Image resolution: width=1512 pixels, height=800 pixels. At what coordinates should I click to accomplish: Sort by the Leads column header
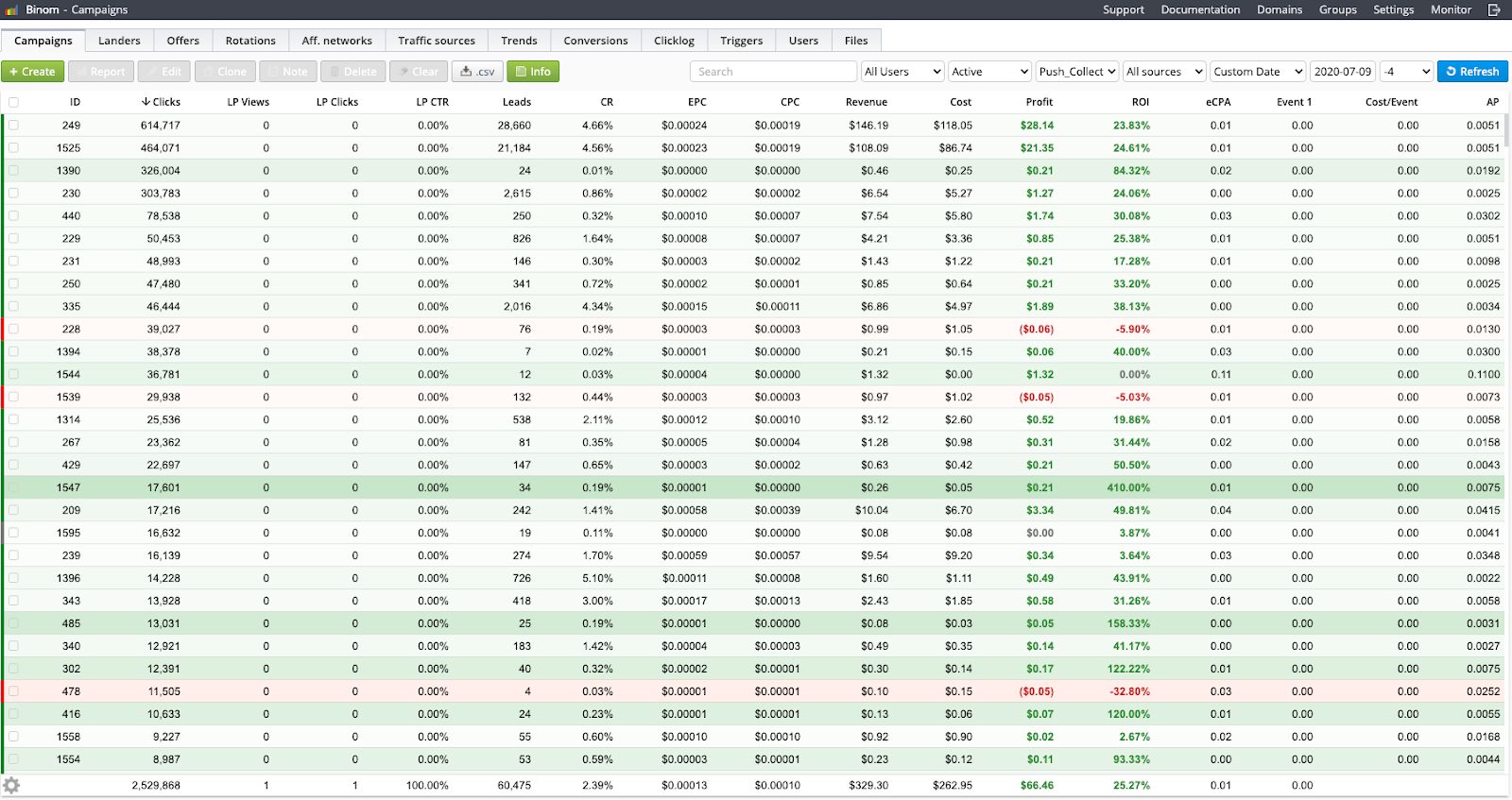point(517,102)
